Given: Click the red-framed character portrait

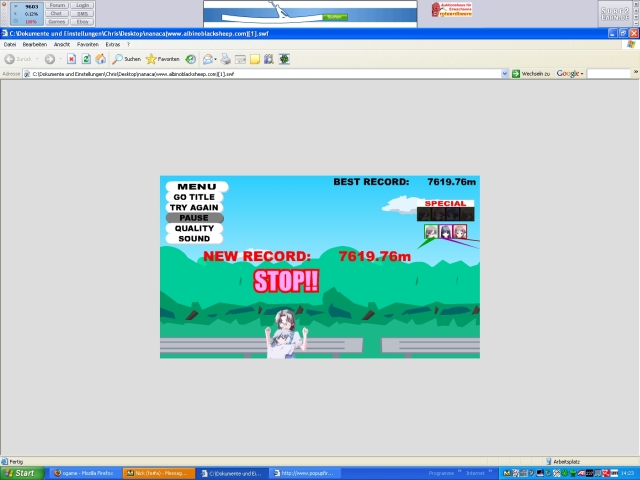Looking at the screenshot, I should 460,231.
